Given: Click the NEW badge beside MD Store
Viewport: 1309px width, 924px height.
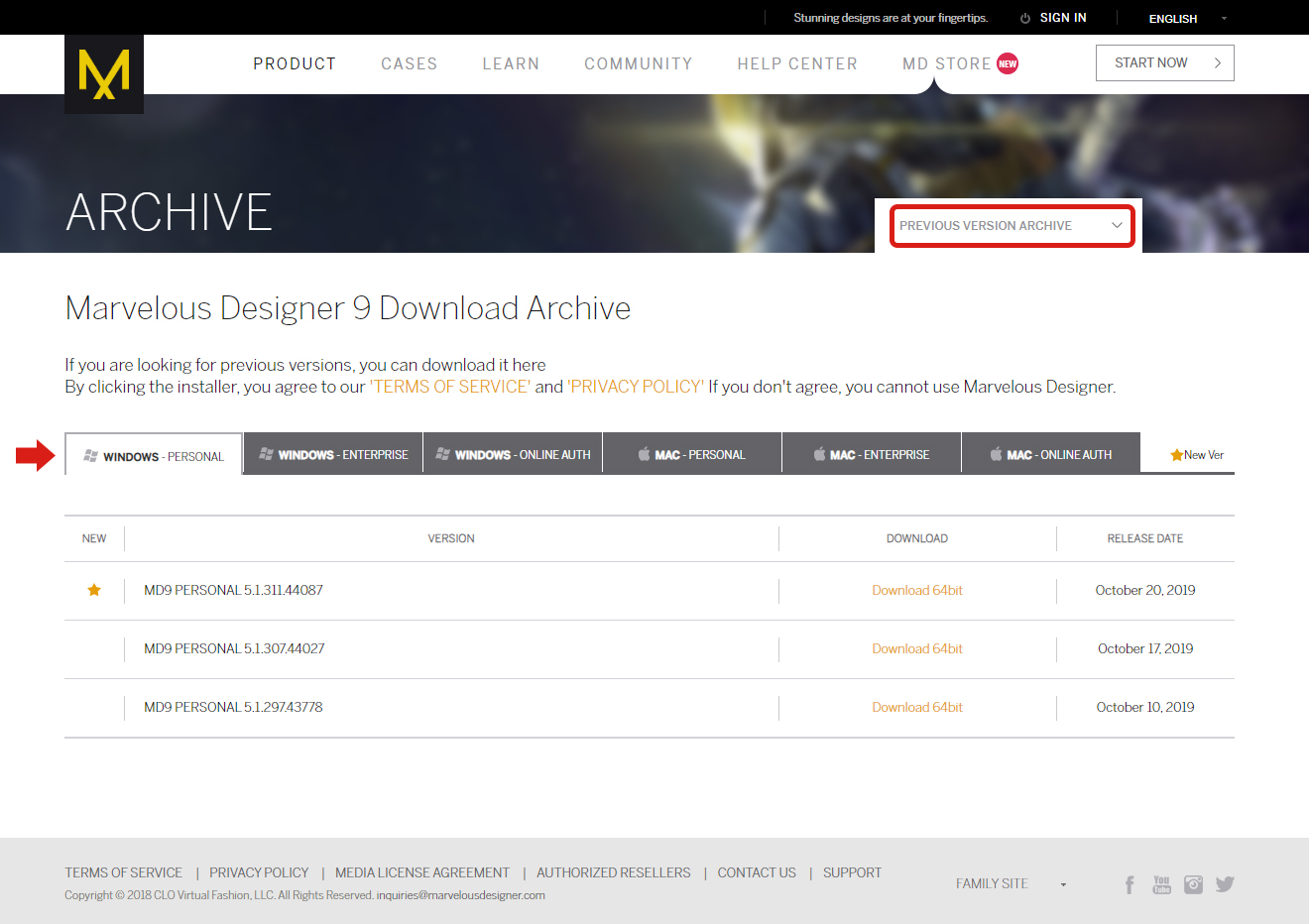Looking at the screenshot, I should 1008,63.
